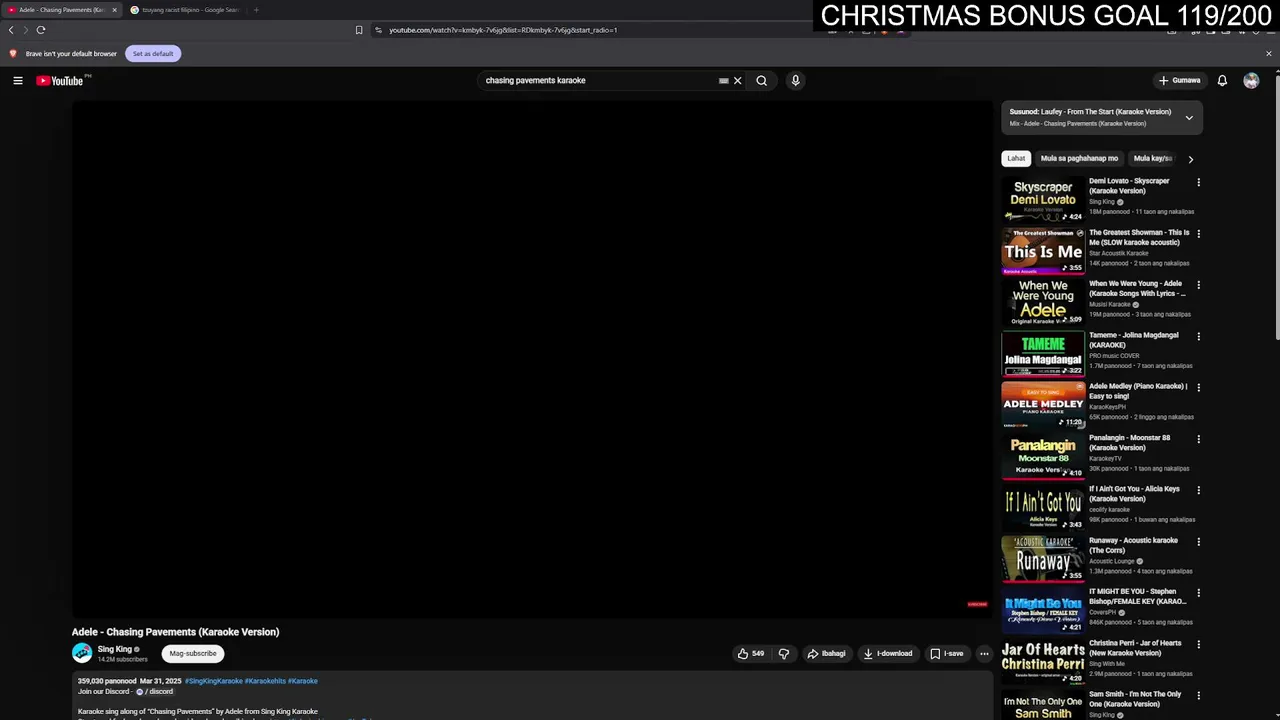The image size is (1280, 720).
Task: Switch to the Adele Chasing Pavements tab
Action: (60, 10)
